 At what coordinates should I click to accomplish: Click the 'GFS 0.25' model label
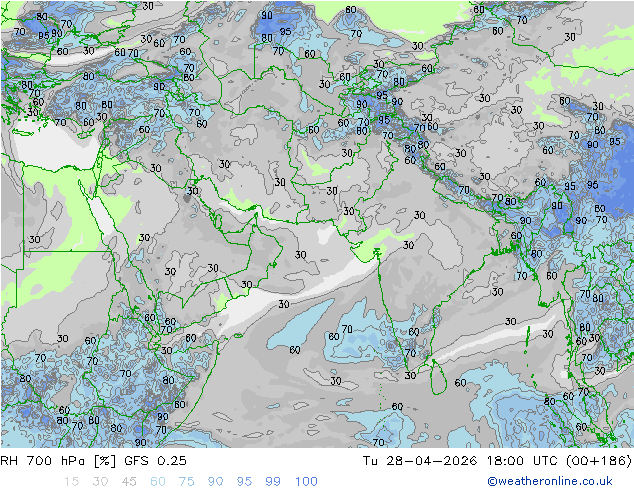click(155, 461)
